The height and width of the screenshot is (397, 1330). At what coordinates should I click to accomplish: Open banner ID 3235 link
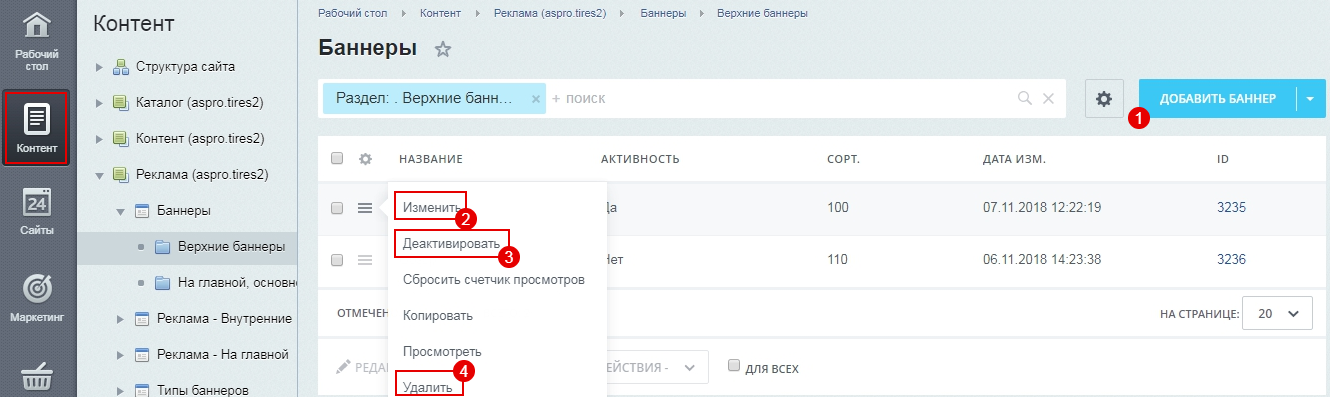[x=1231, y=208]
